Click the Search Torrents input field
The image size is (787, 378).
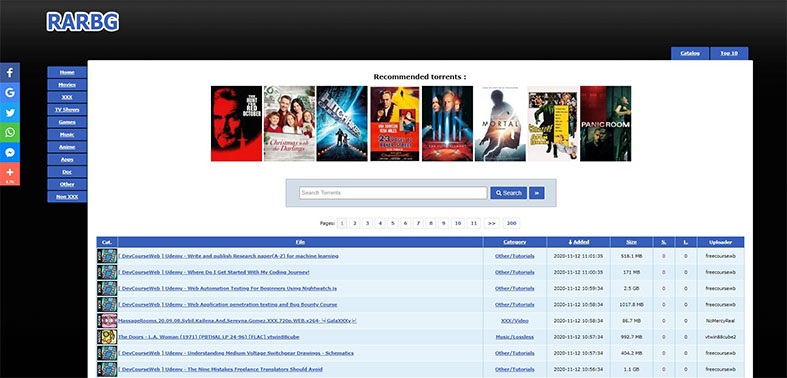click(393, 193)
